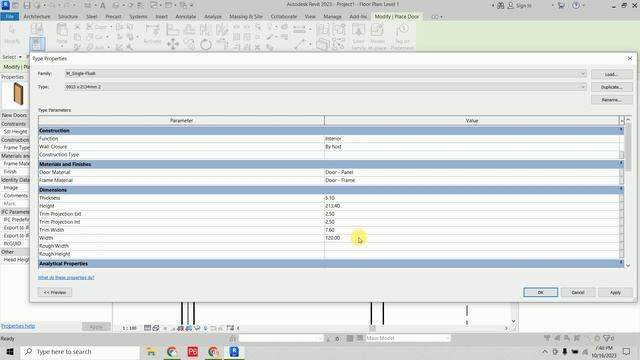Click the Text 'A' quick access icon
The height and width of the screenshot is (360, 640).
pyautogui.click(x=102, y=5)
